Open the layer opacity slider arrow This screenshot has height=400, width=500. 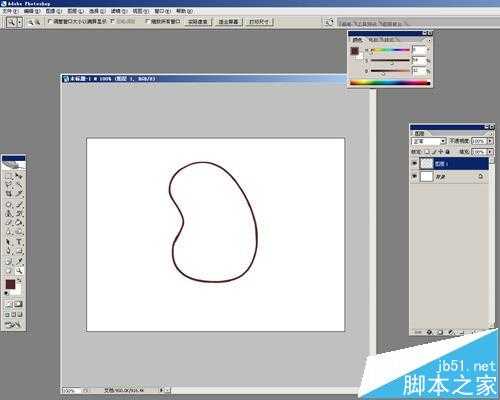point(490,141)
